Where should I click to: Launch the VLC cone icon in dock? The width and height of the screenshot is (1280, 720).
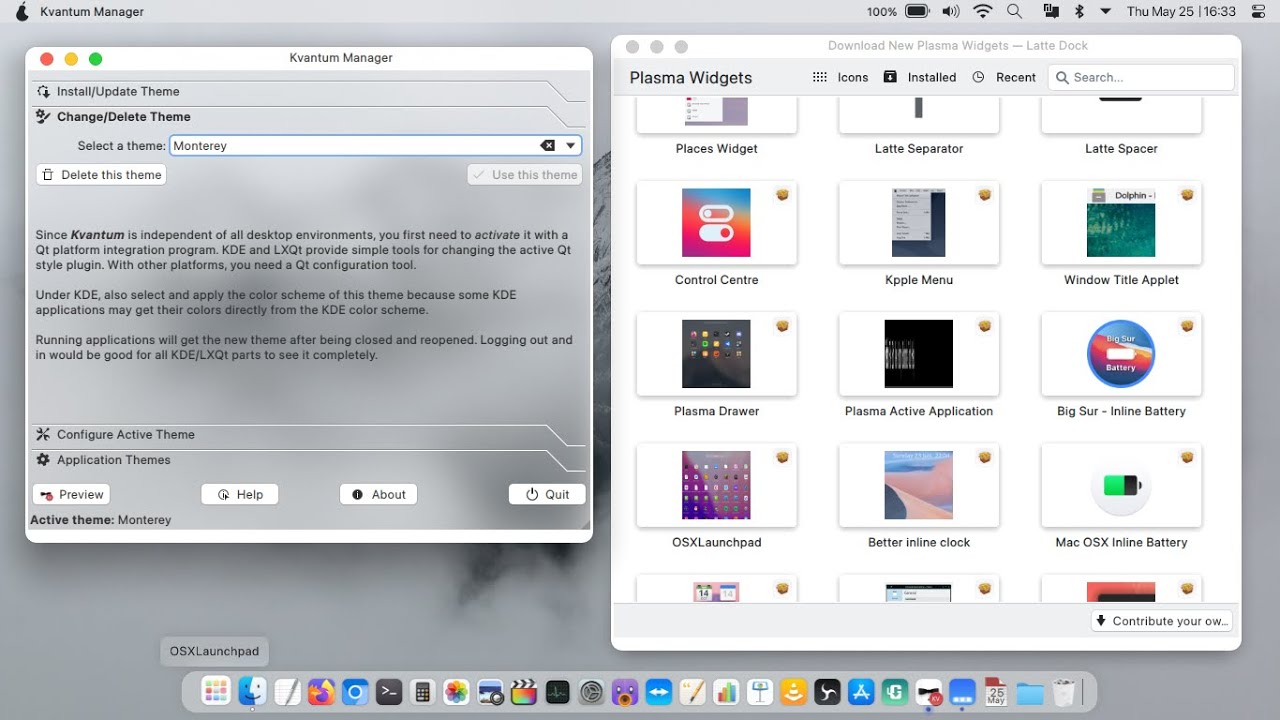click(794, 691)
